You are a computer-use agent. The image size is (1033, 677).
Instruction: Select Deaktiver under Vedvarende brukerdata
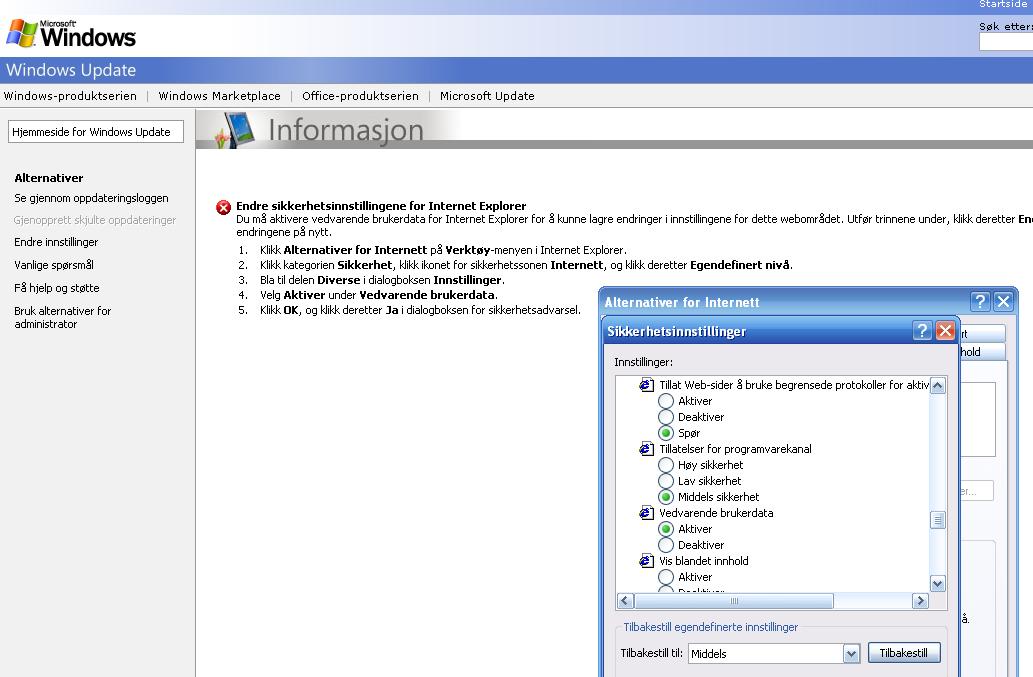666,545
